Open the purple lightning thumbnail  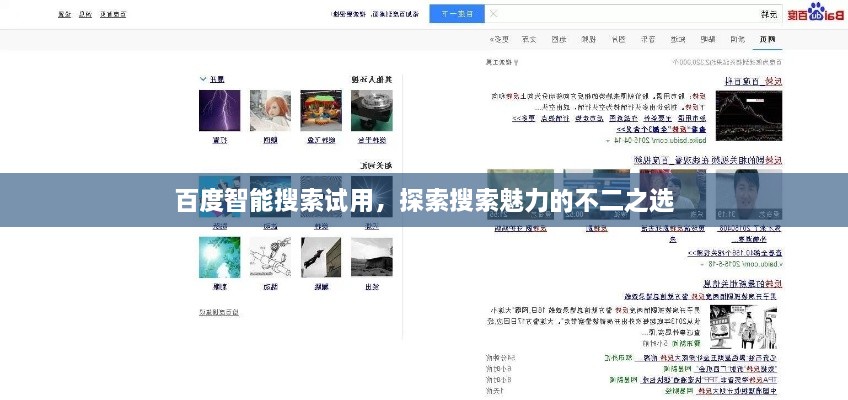[x=220, y=110]
